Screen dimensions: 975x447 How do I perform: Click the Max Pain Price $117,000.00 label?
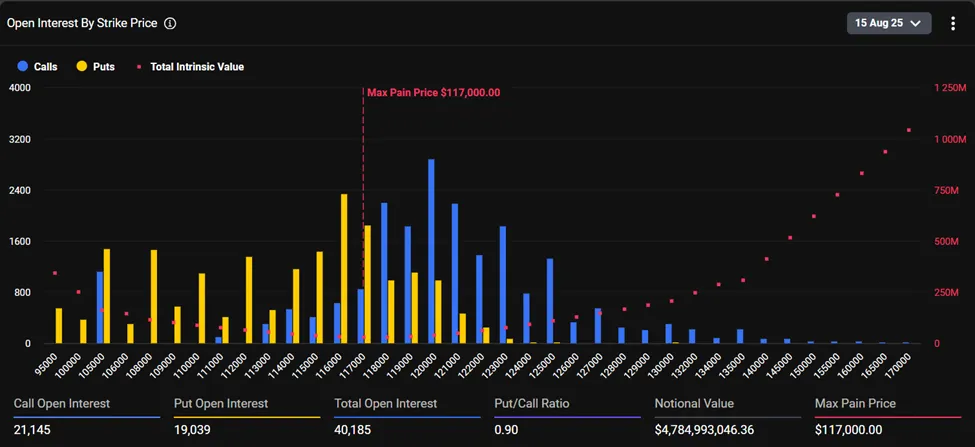click(433, 92)
